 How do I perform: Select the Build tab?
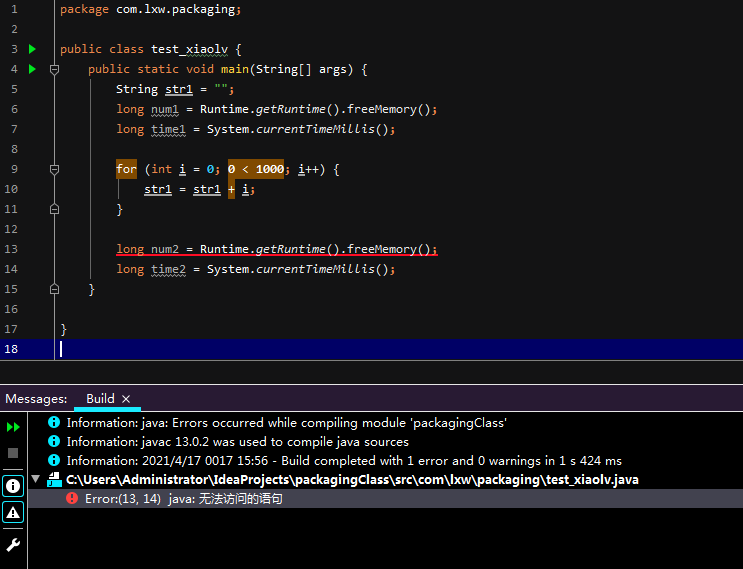(x=100, y=398)
